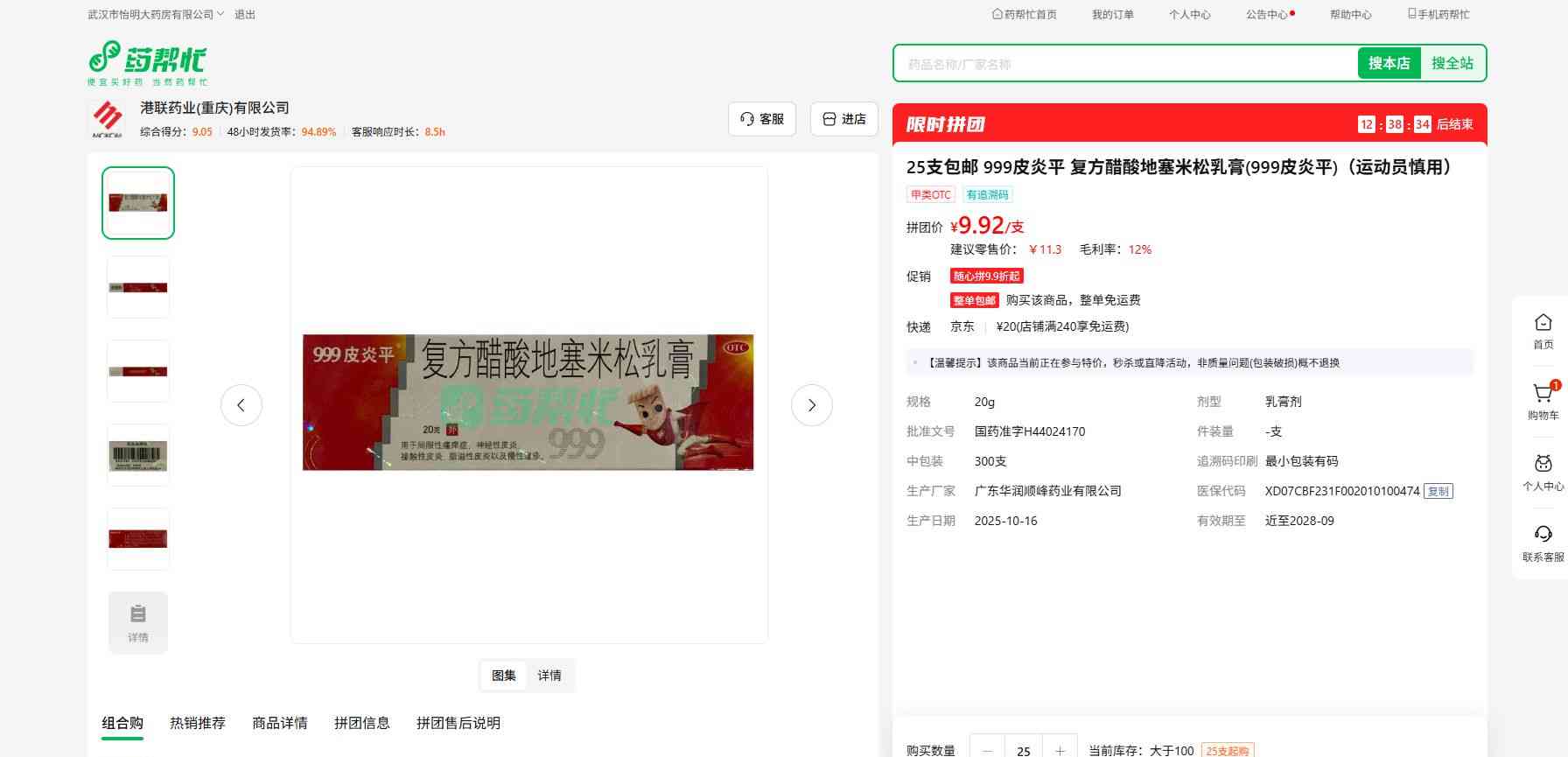
Task: Decrease purchase quantity with minus button
Action: coord(988,750)
